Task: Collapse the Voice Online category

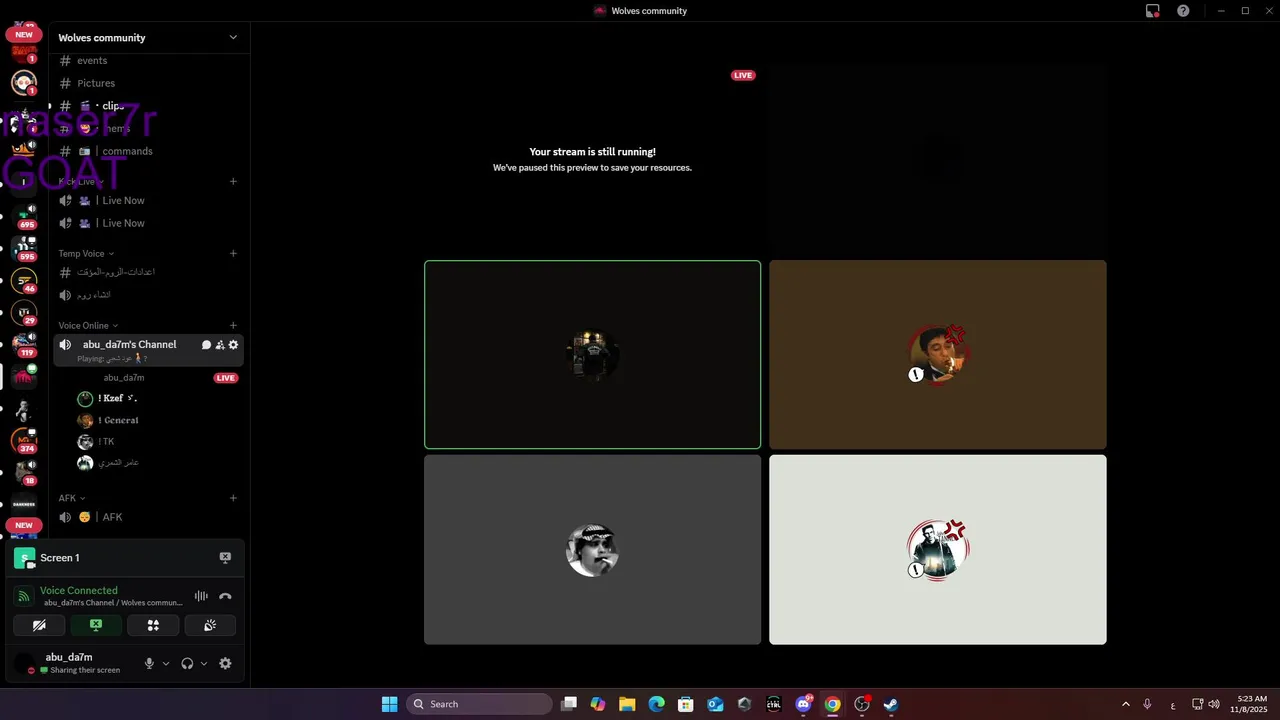Action: [x=88, y=325]
